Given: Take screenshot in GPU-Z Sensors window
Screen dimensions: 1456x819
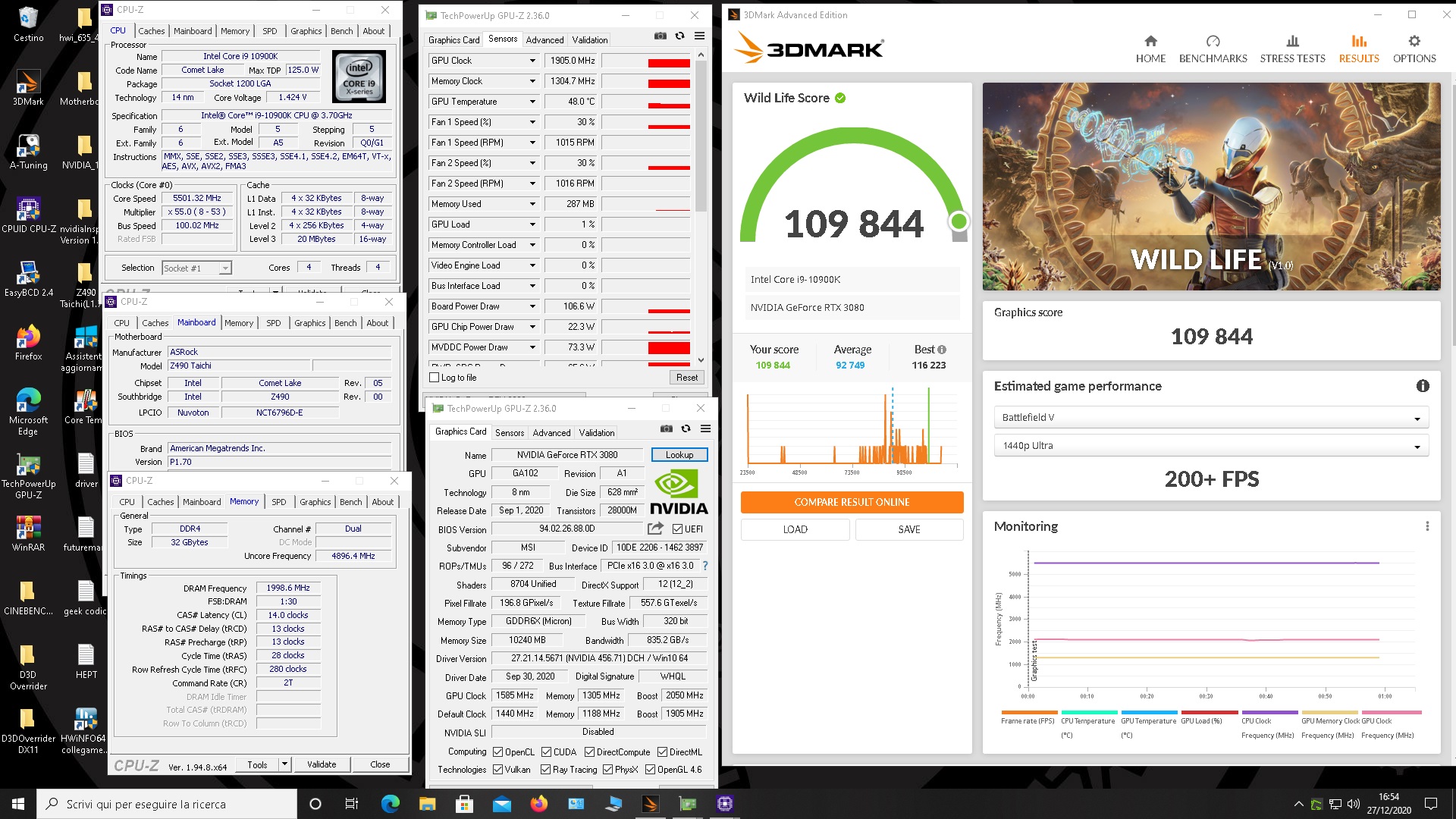Looking at the screenshot, I should (661, 36).
